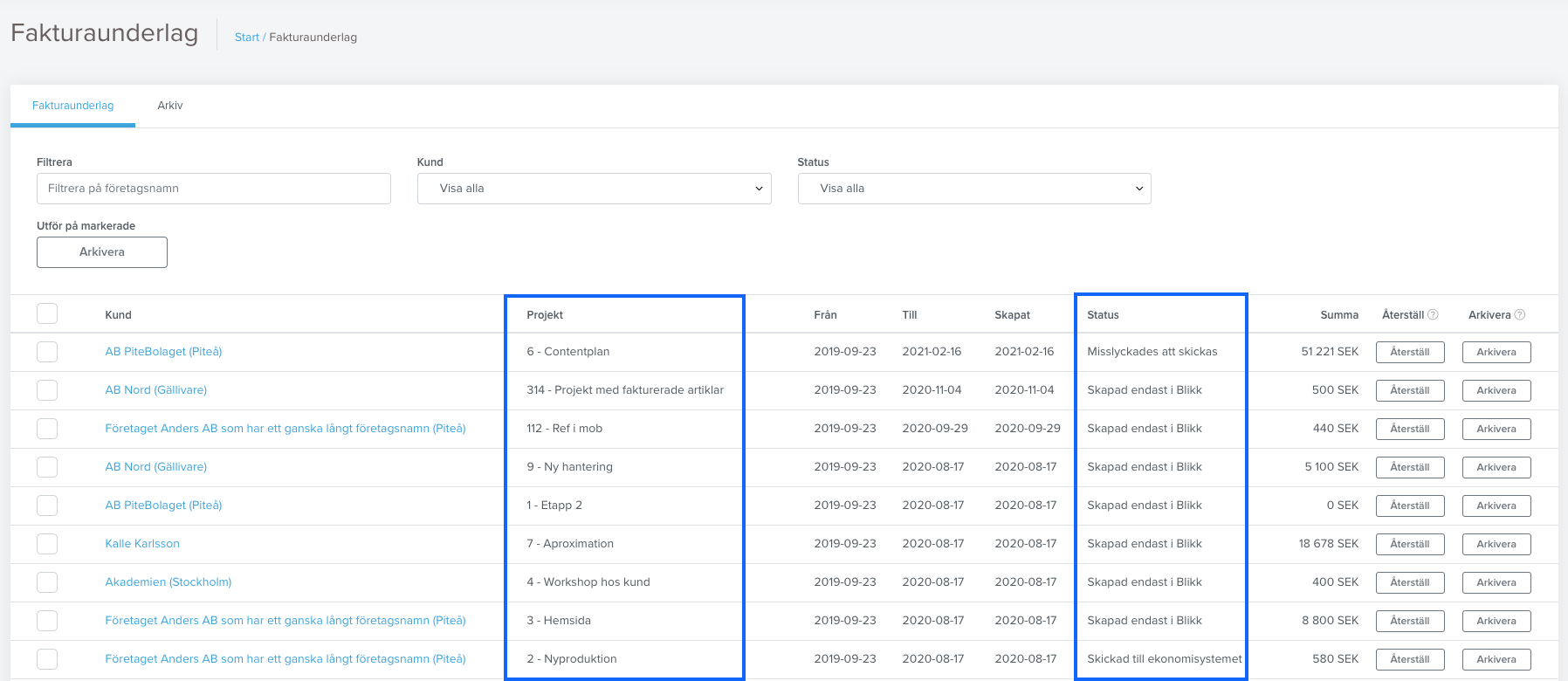Open the Kalle Karlsson customer link
The width and height of the screenshot is (1568, 681).
pos(142,543)
